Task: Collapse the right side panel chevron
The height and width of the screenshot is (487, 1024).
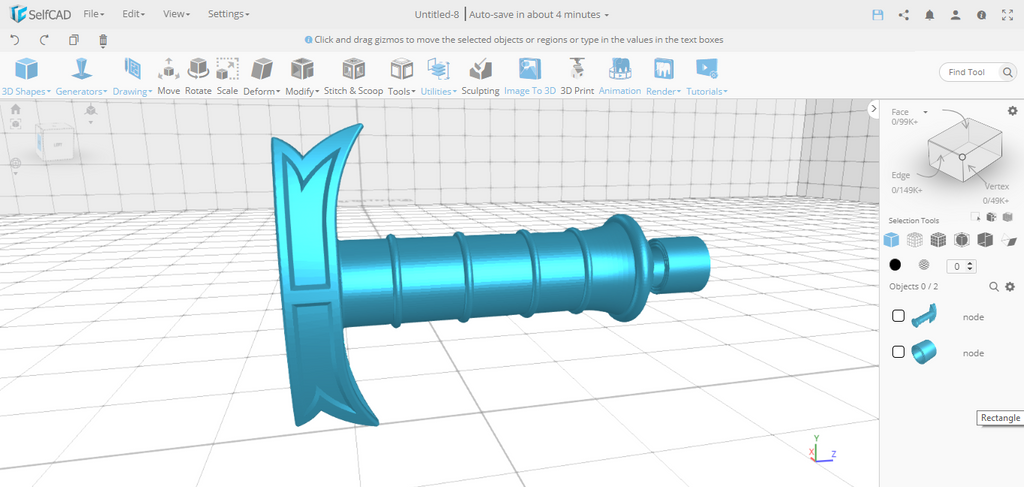Action: click(874, 109)
